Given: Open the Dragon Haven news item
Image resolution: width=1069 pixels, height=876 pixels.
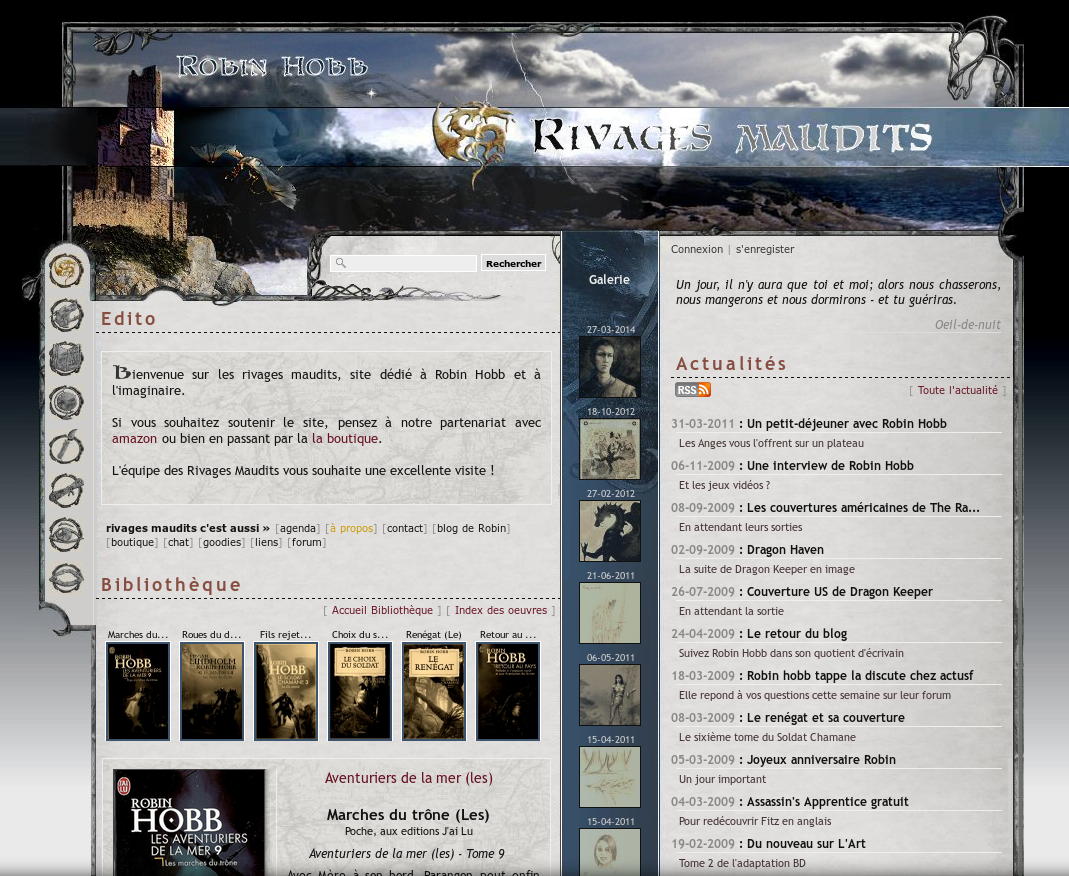Looking at the screenshot, I should pos(785,549).
